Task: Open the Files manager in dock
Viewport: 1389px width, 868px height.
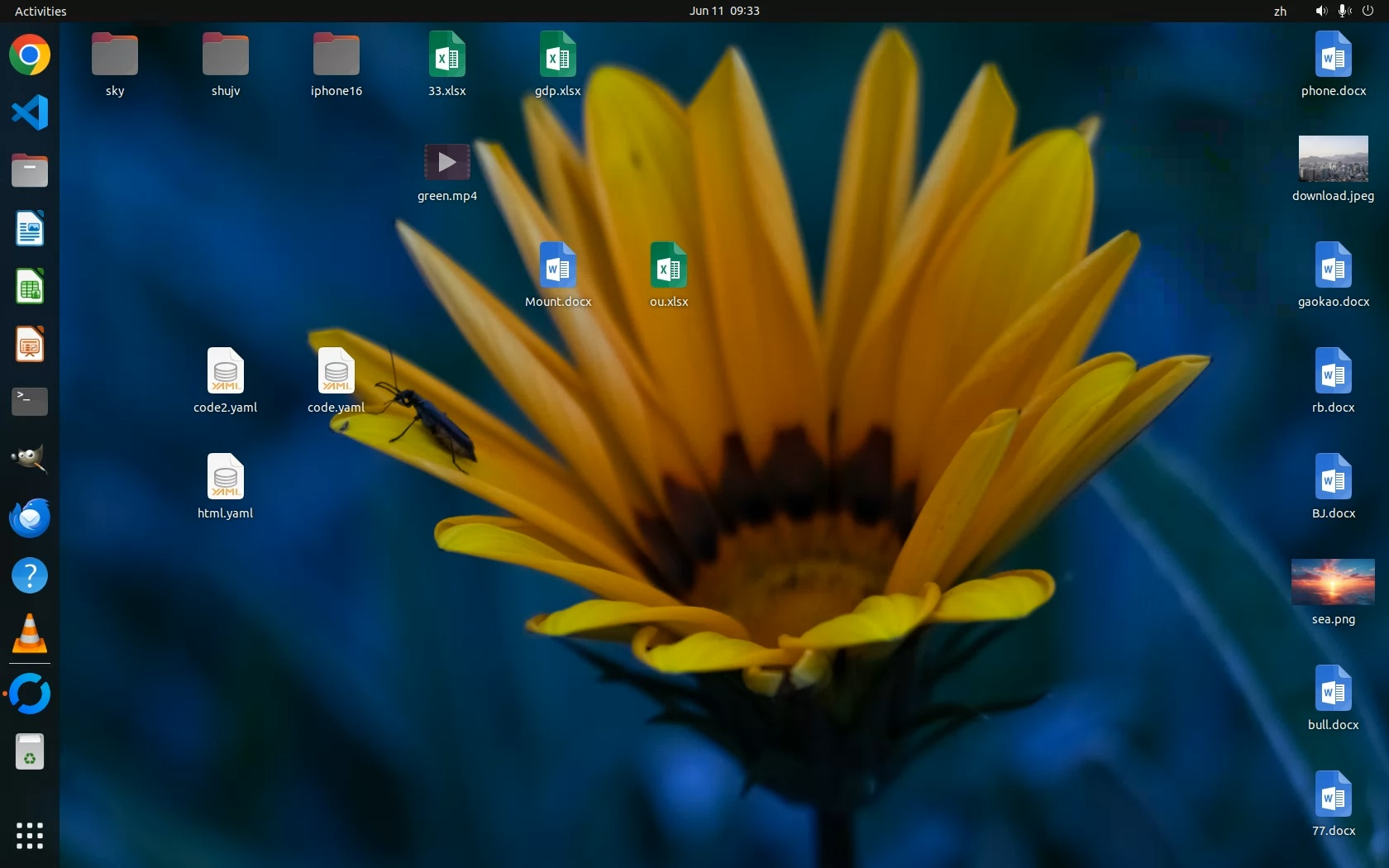Action: click(30, 171)
